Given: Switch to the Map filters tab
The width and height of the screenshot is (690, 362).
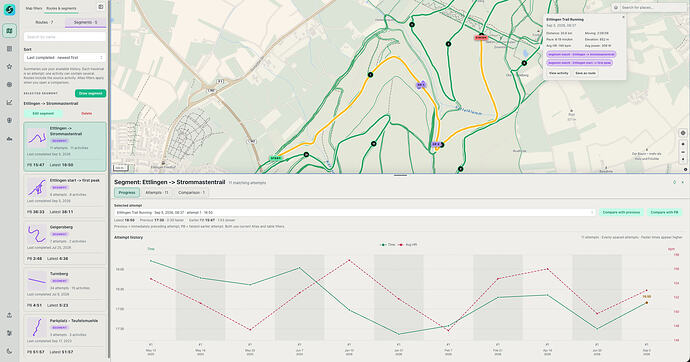Looking at the screenshot, I should [x=34, y=8].
